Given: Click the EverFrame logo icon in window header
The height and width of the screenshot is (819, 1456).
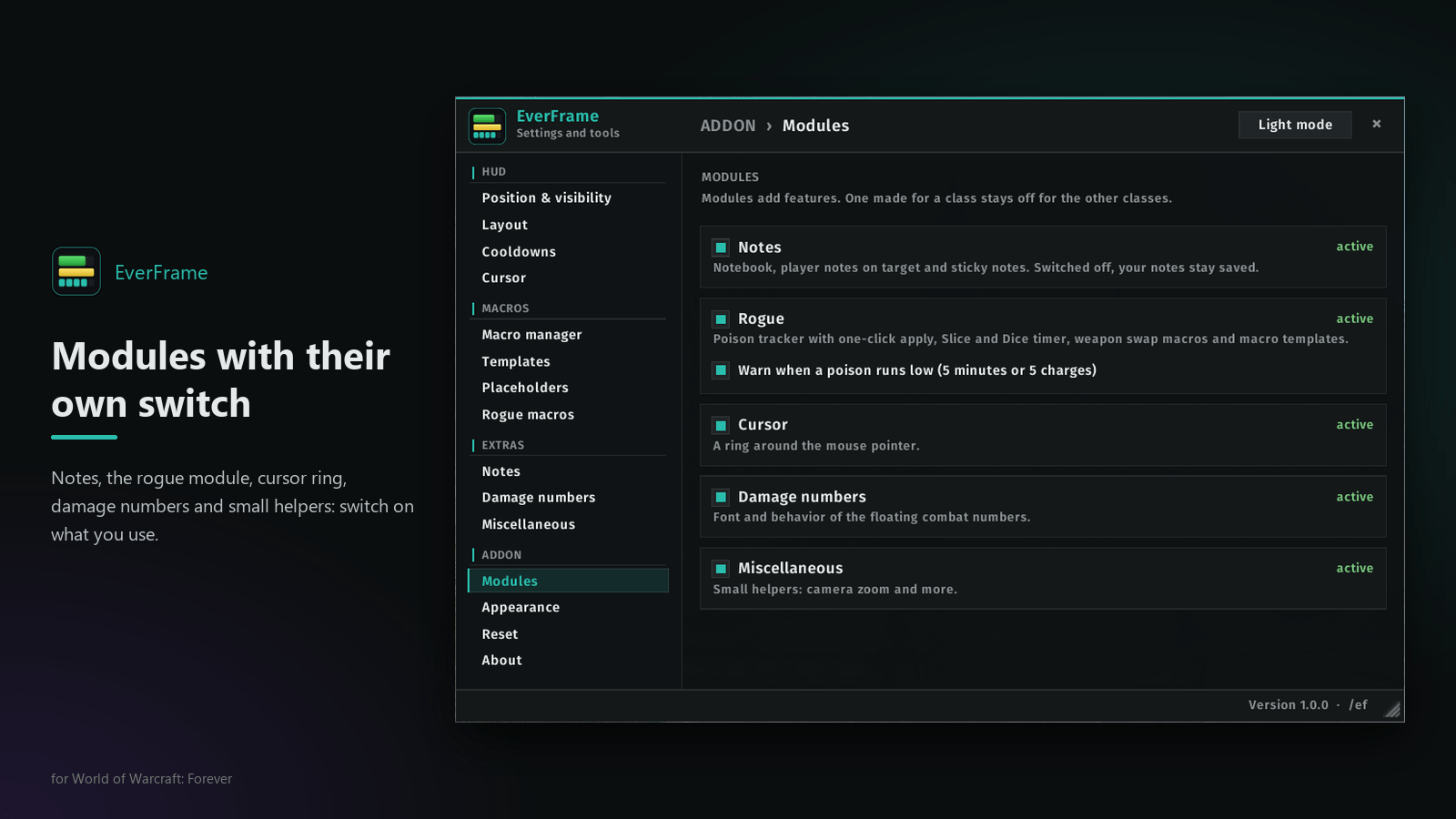Looking at the screenshot, I should (487, 126).
